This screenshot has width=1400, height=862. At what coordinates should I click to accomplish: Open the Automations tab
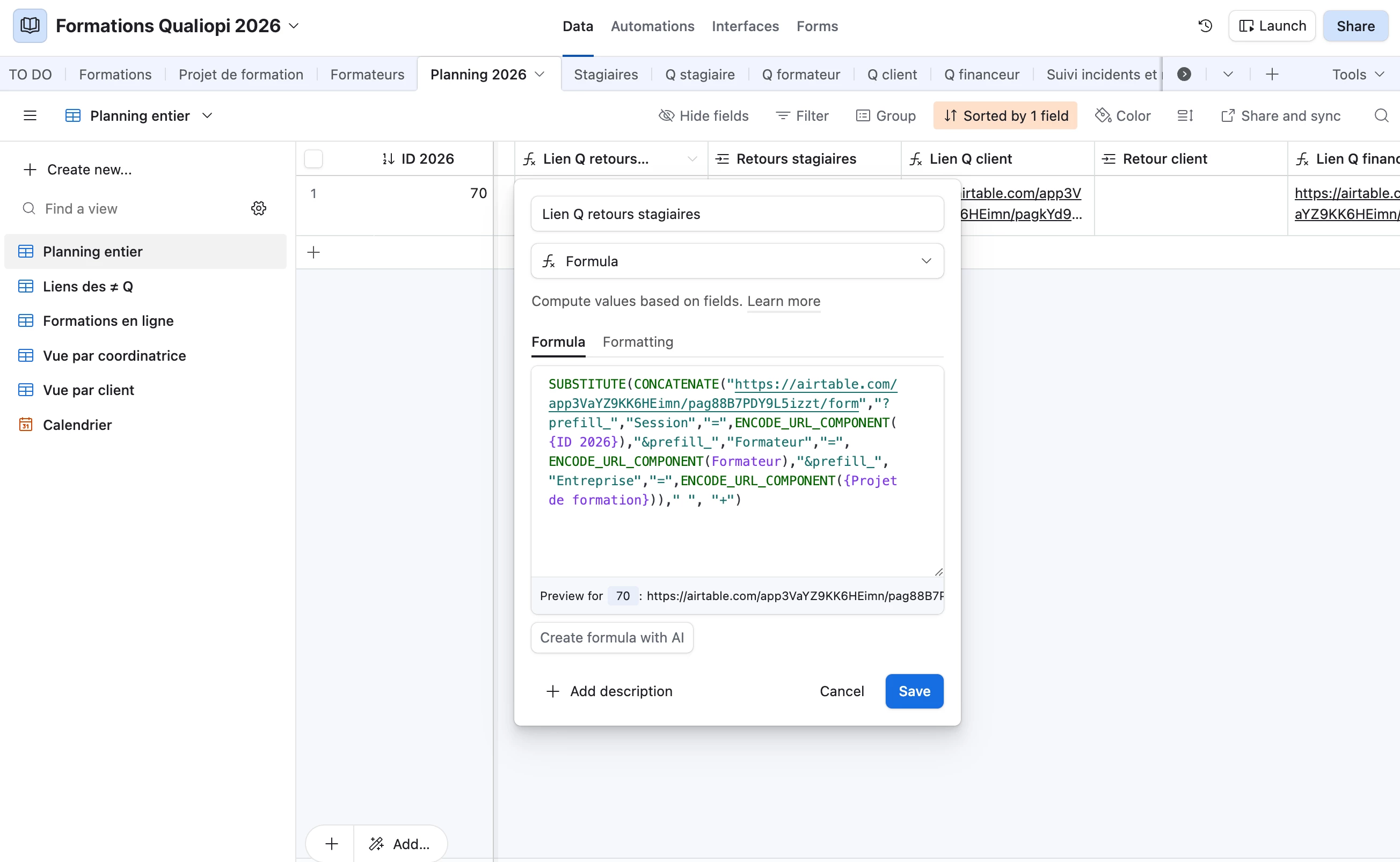tap(652, 26)
